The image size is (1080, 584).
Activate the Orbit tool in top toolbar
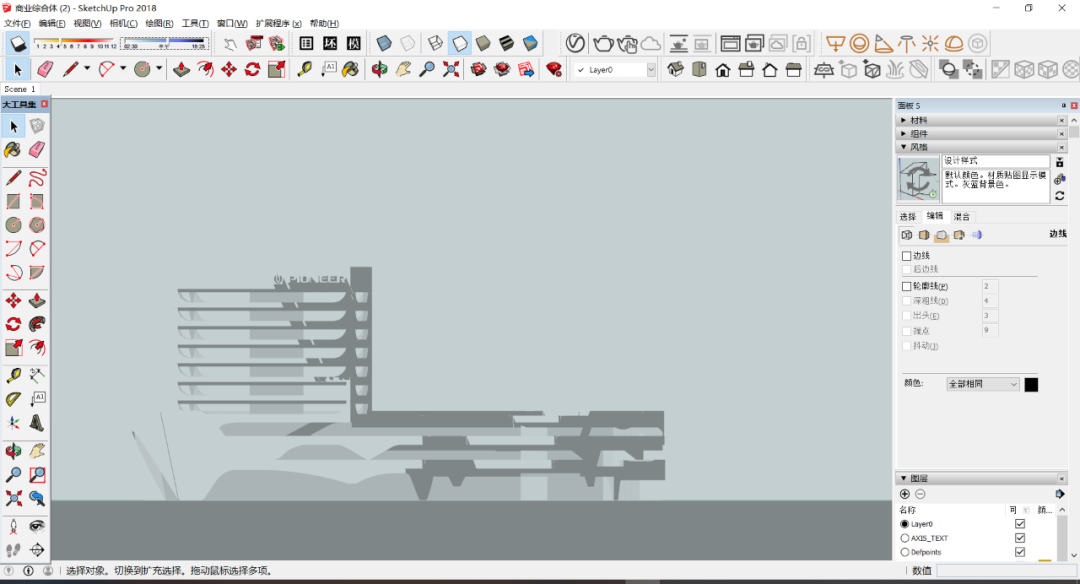379,69
